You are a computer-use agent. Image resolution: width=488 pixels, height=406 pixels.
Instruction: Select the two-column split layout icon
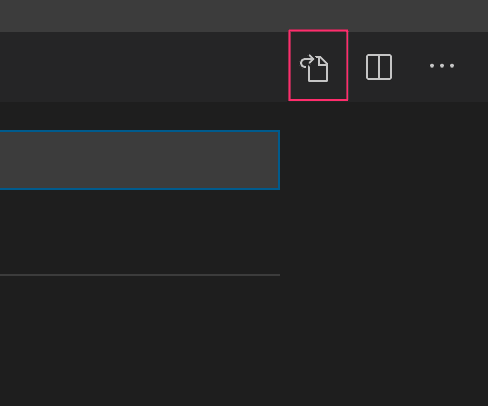coord(379,67)
